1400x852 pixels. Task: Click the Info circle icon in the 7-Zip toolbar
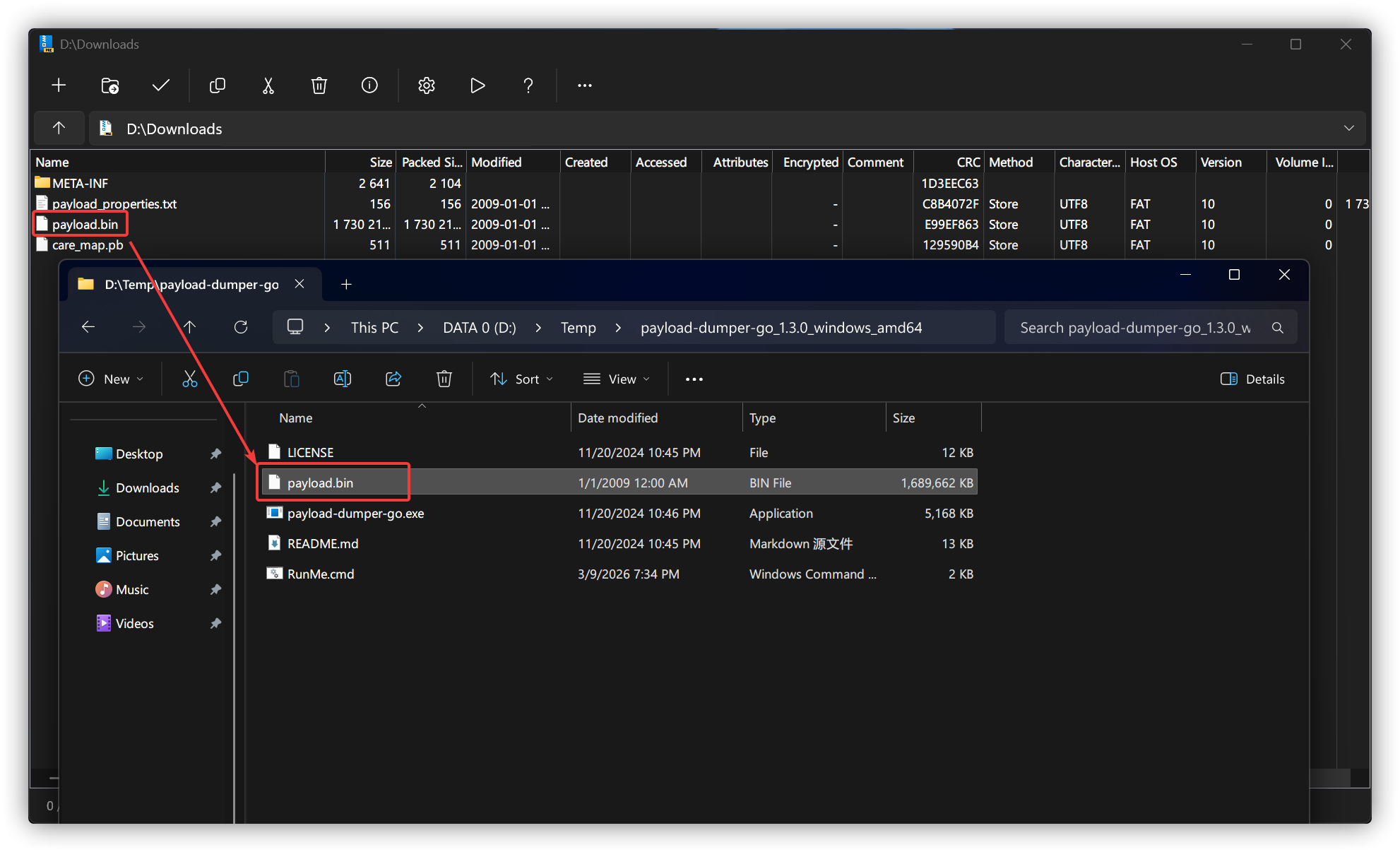[x=369, y=85]
